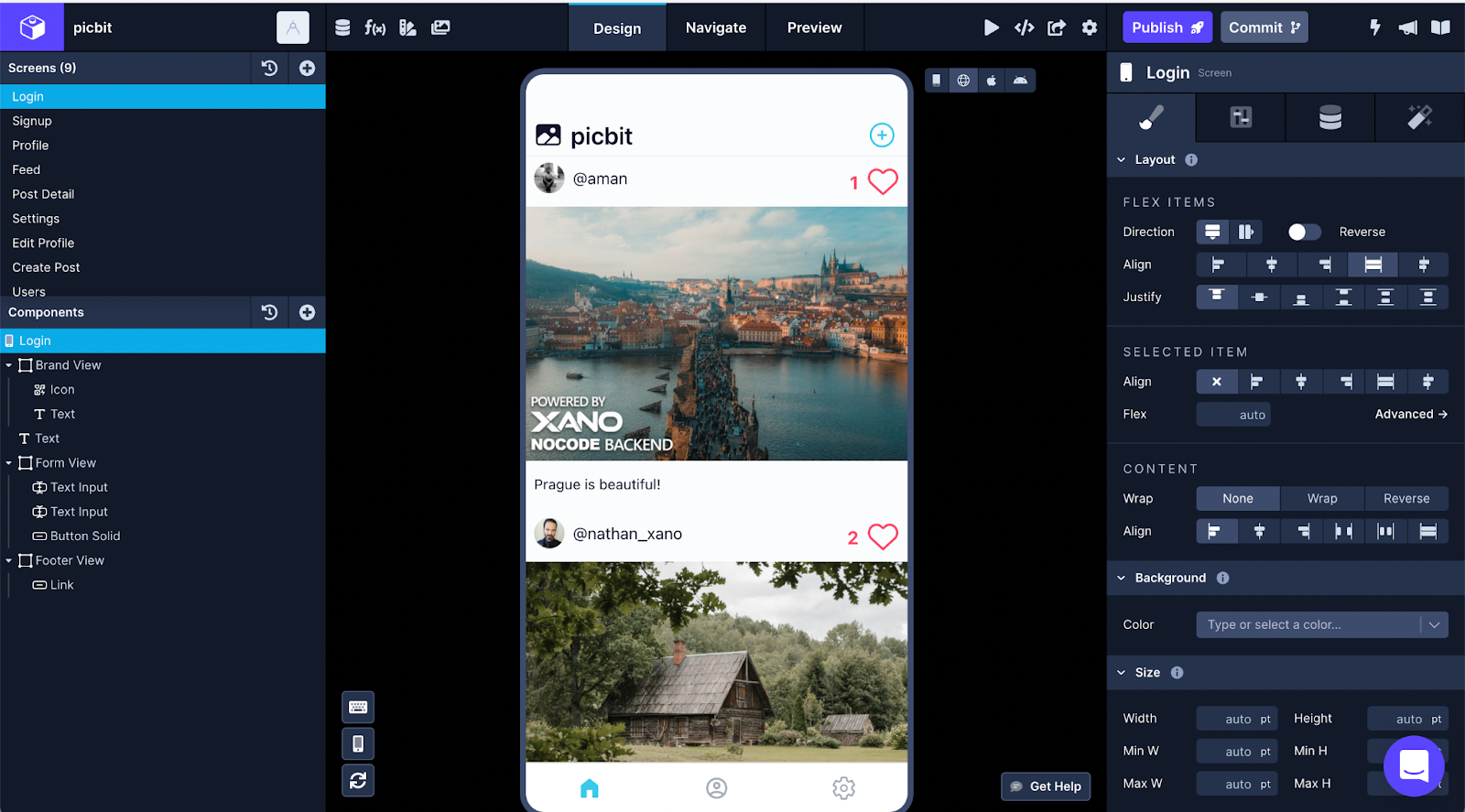
Task: Collapse the Form View tree node
Action: pyautogui.click(x=9, y=463)
